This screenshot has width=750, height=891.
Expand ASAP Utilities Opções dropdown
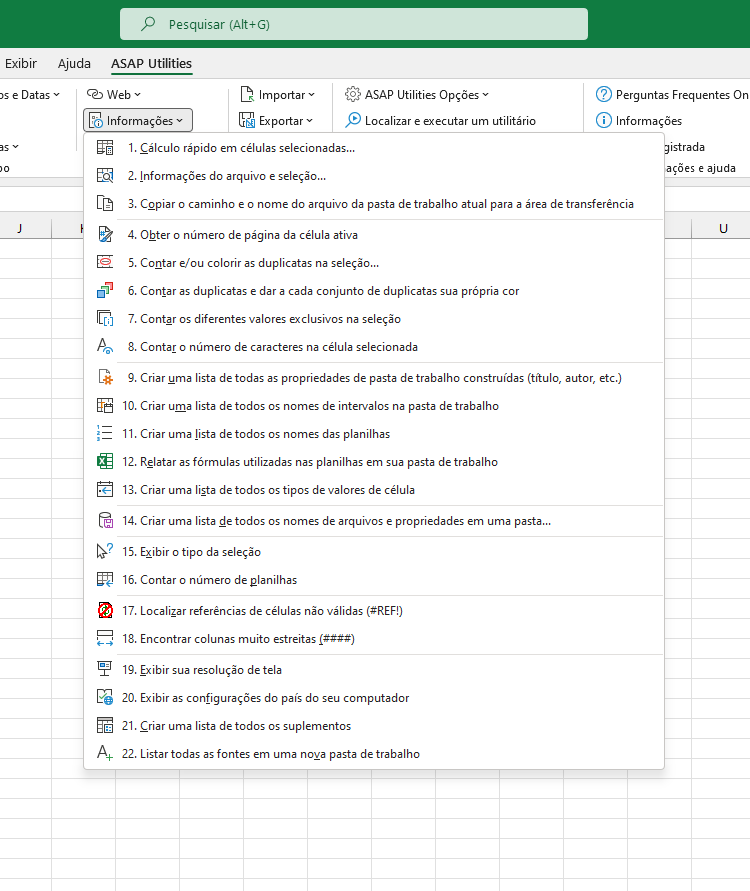point(416,94)
